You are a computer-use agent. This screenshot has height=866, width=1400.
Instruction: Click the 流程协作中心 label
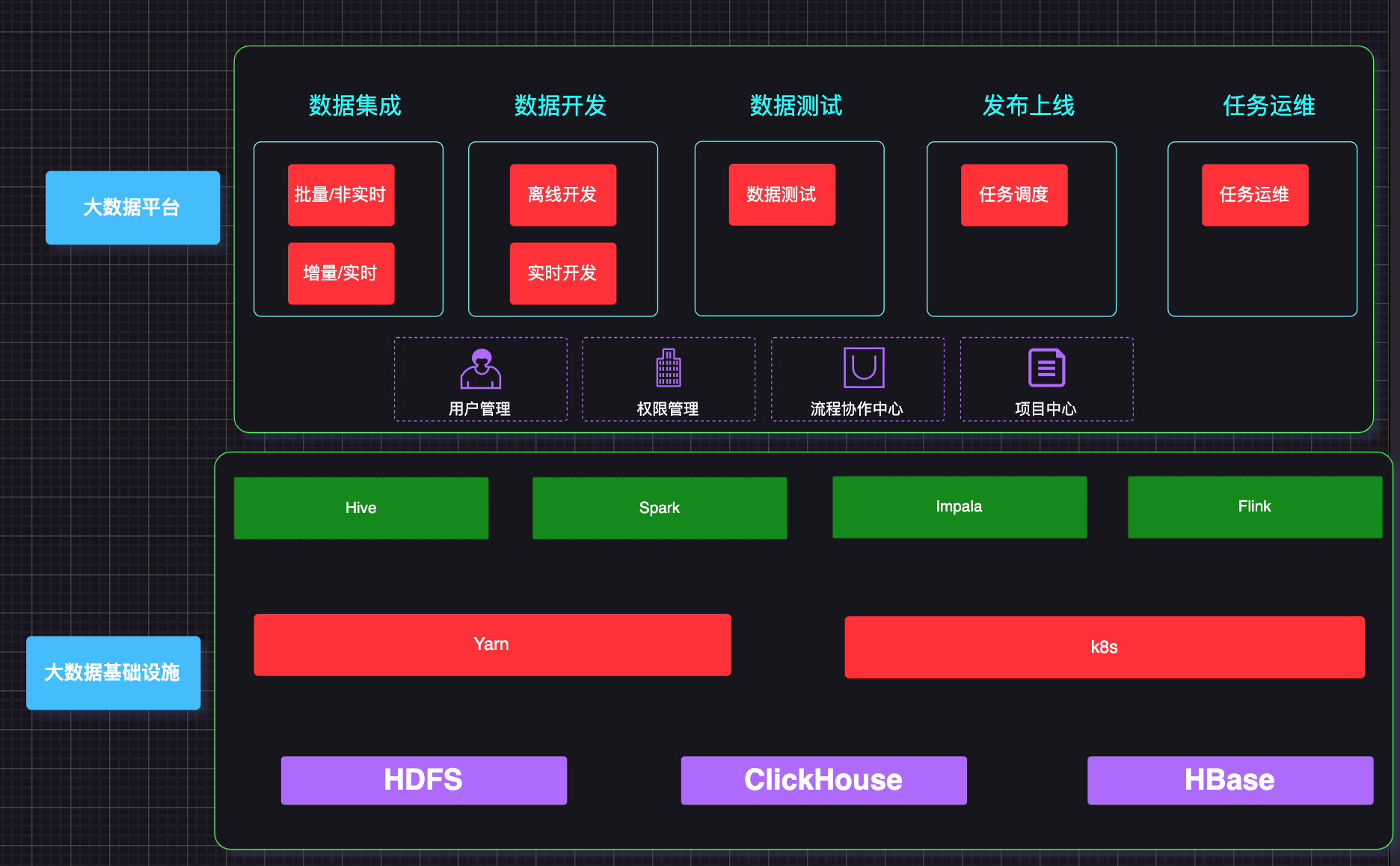point(857,409)
